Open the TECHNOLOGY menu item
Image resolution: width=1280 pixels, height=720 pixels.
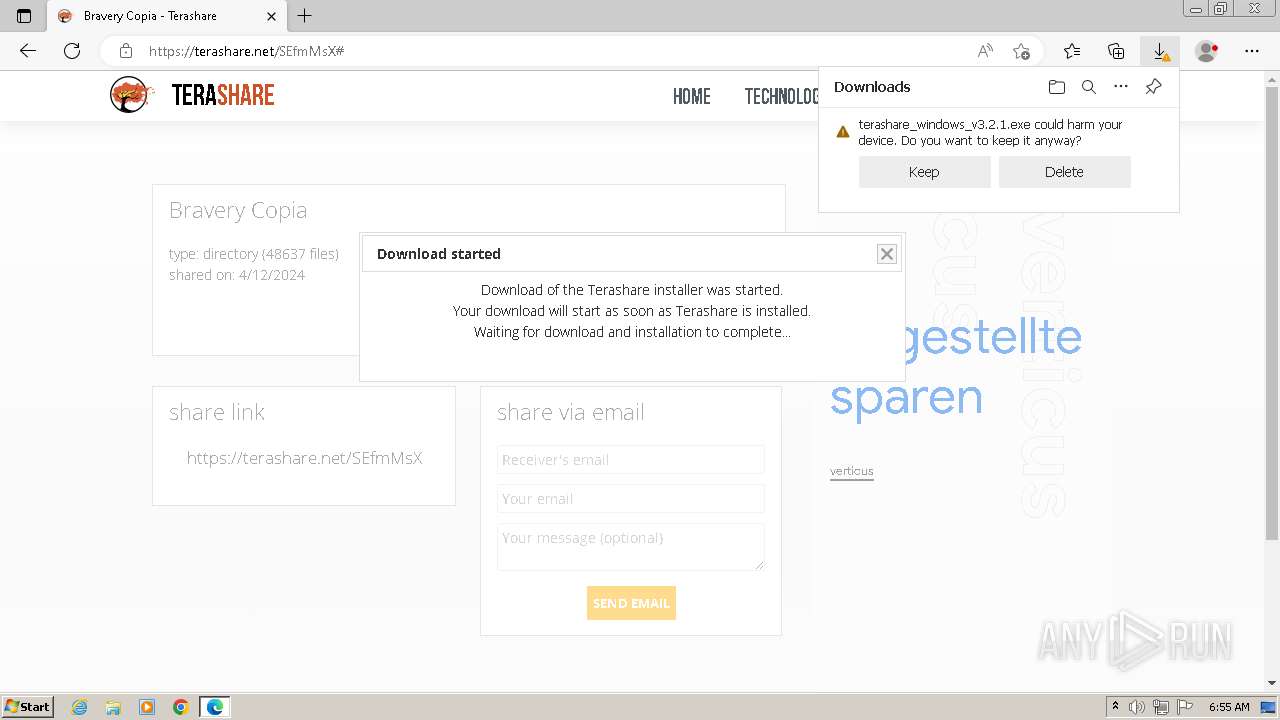(x=782, y=96)
